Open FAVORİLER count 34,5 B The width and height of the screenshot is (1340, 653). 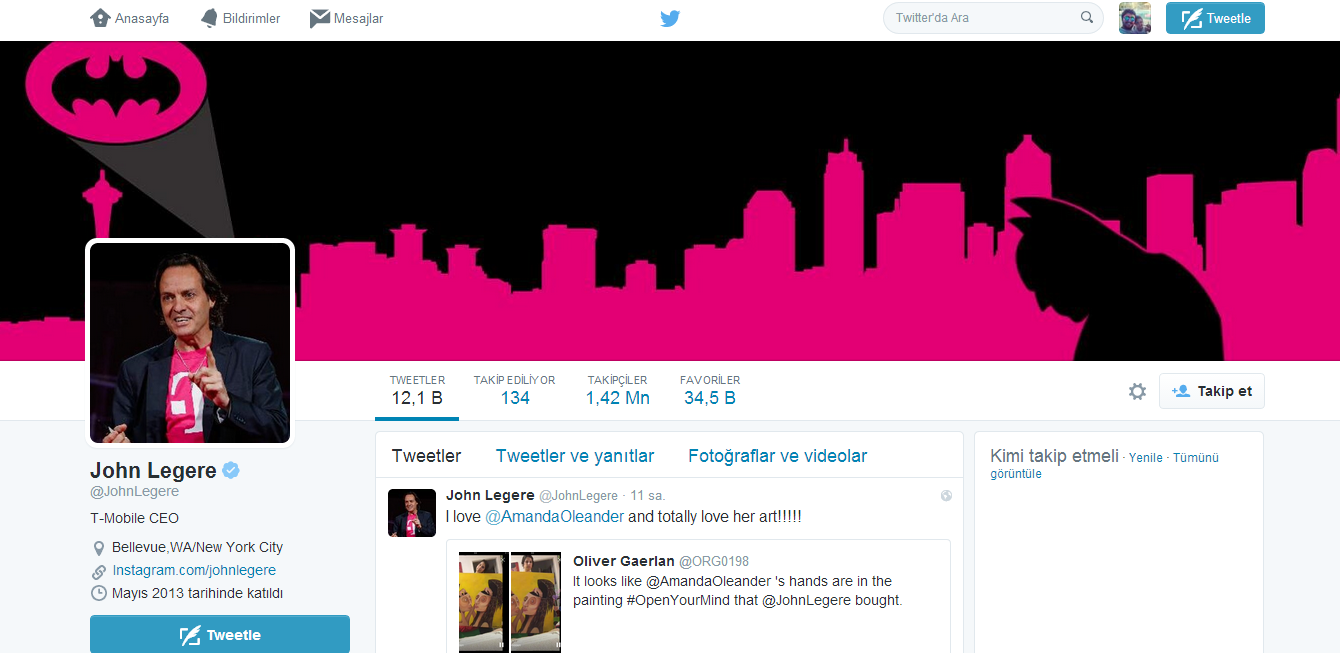point(710,391)
